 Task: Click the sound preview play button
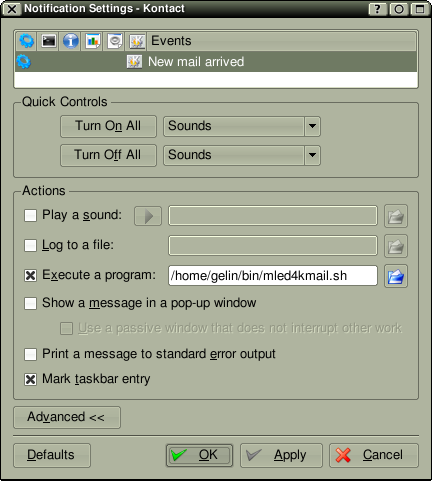[148, 216]
